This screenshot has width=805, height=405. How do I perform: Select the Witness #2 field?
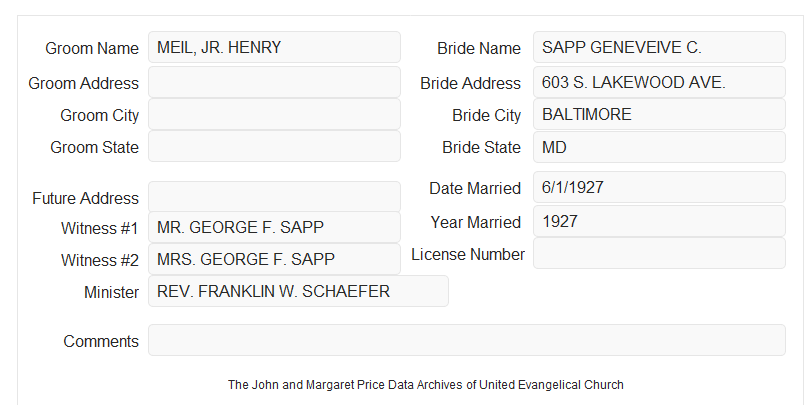[274, 259]
